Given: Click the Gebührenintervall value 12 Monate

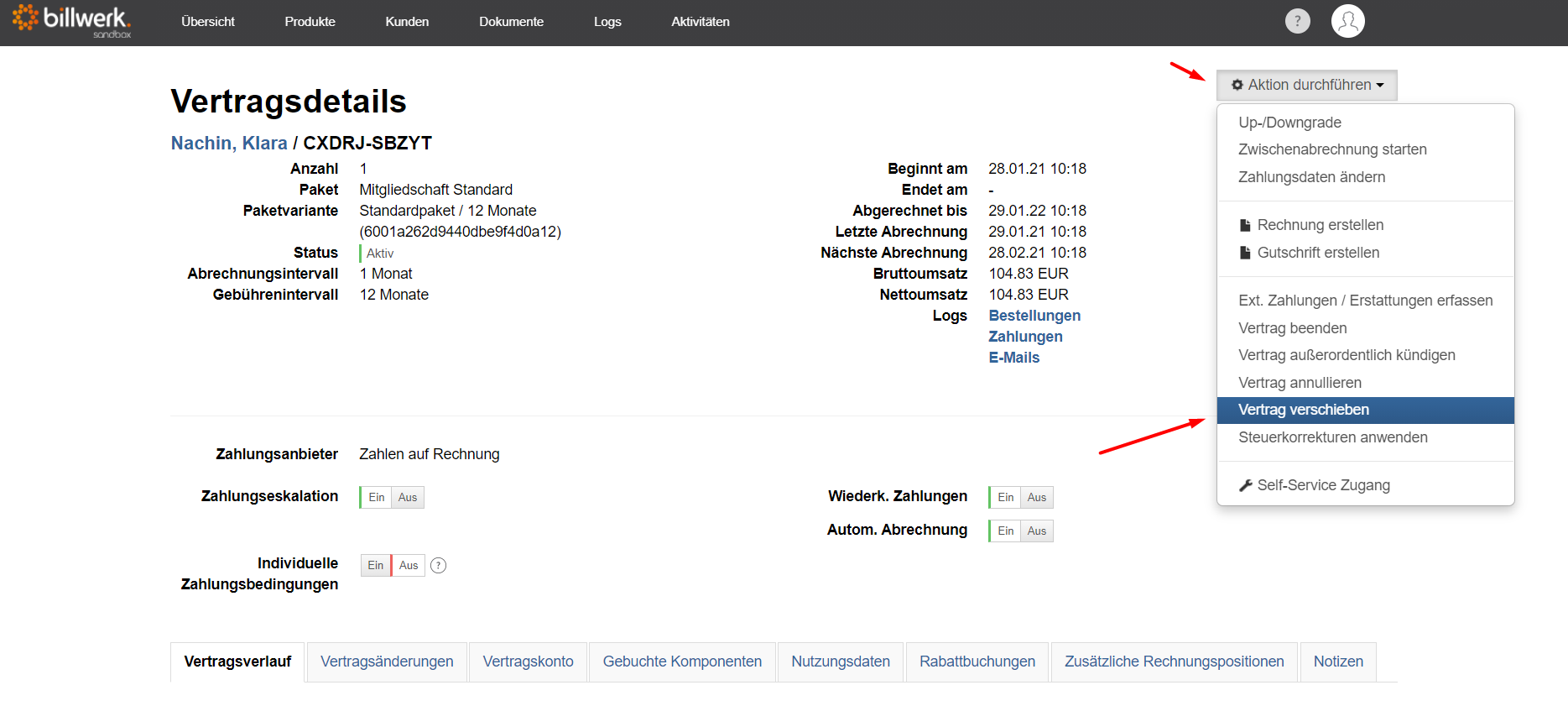Looking at the screenshot, I should 394,295.
